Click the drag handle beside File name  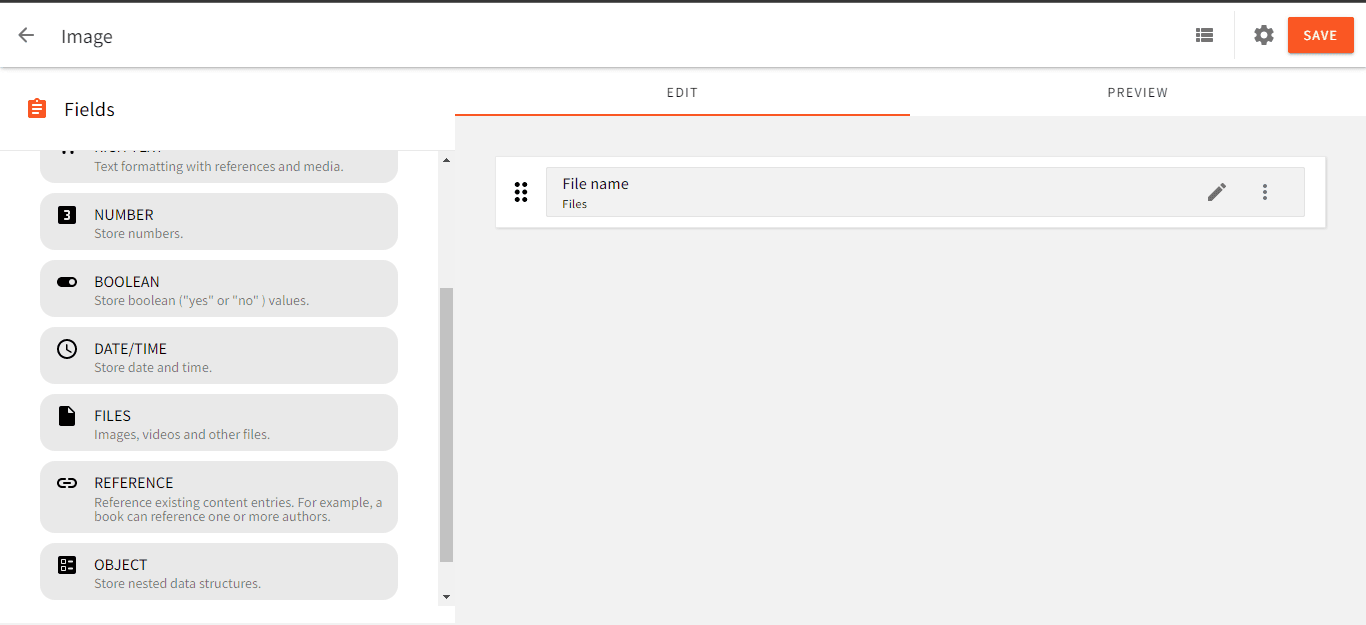[x=521, y=192]
